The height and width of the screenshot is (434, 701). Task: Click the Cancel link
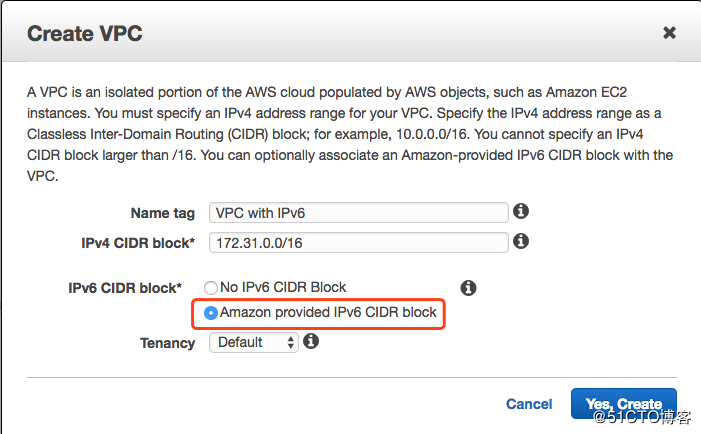[529, 404]
